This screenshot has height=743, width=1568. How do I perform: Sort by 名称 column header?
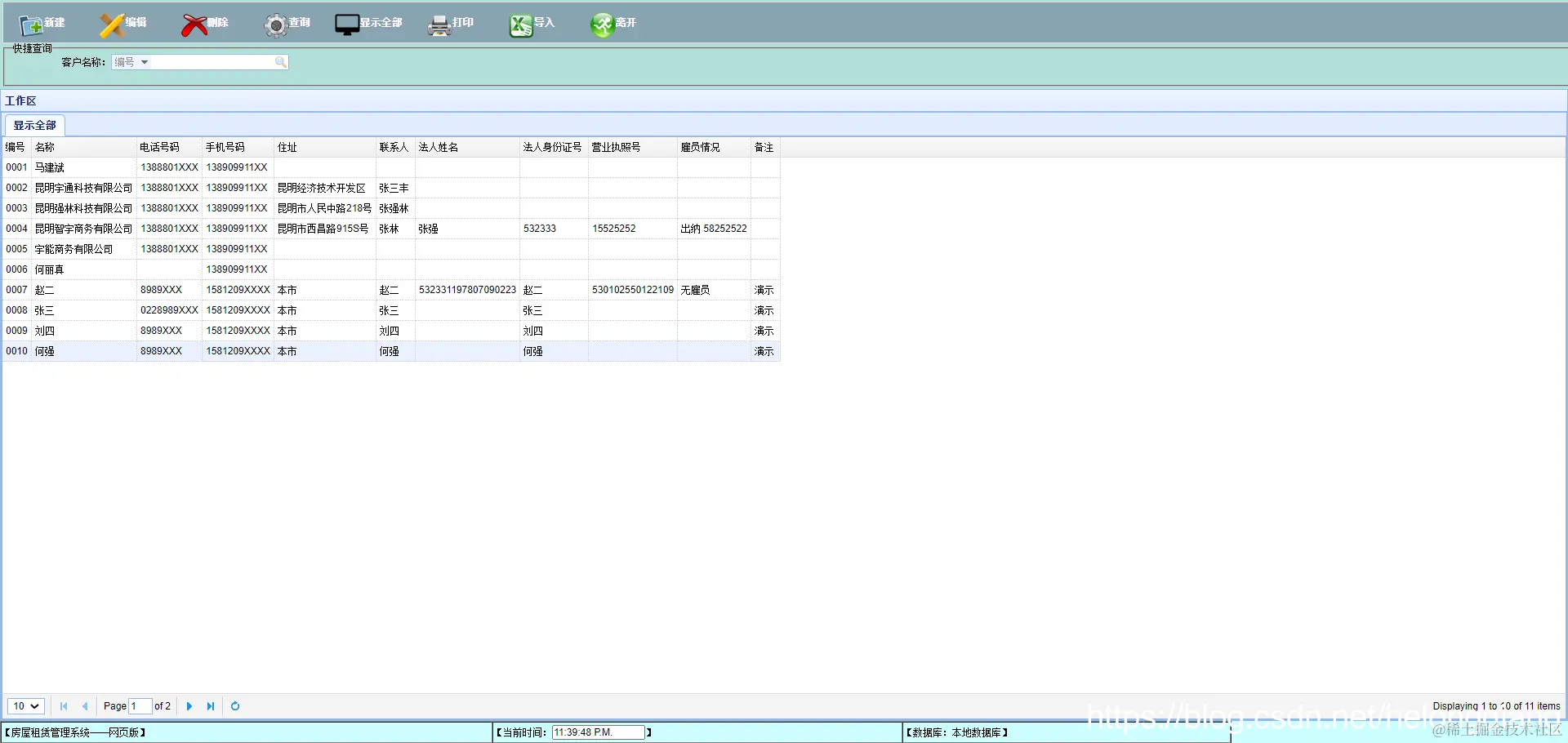84,148
